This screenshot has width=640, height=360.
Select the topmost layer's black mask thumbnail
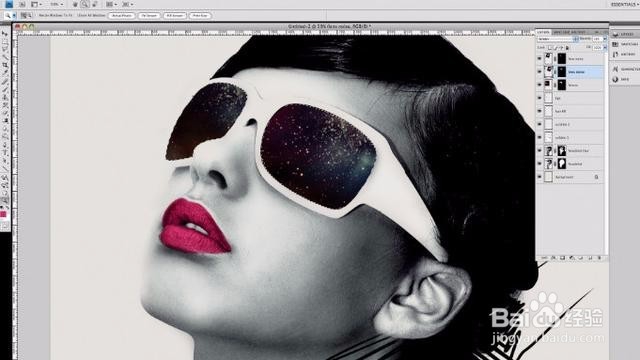(x=562, y=59)
